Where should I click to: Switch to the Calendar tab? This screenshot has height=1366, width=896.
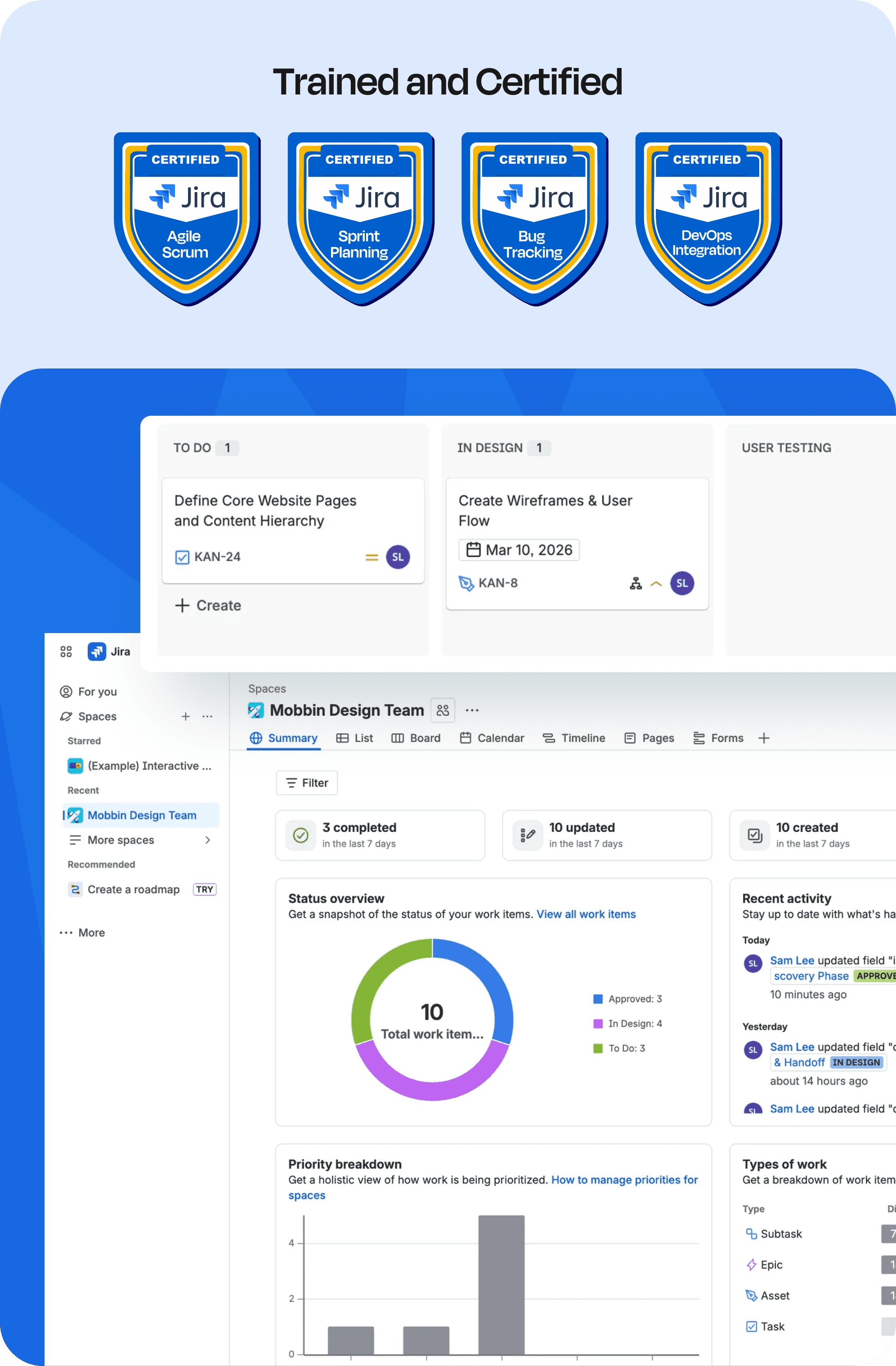point(492,738)
